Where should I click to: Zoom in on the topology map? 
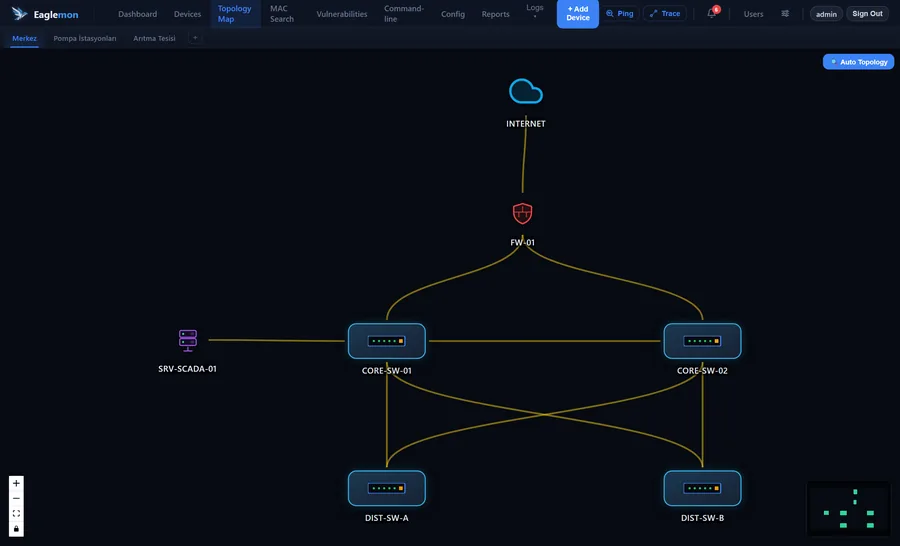tap(16, 483)
